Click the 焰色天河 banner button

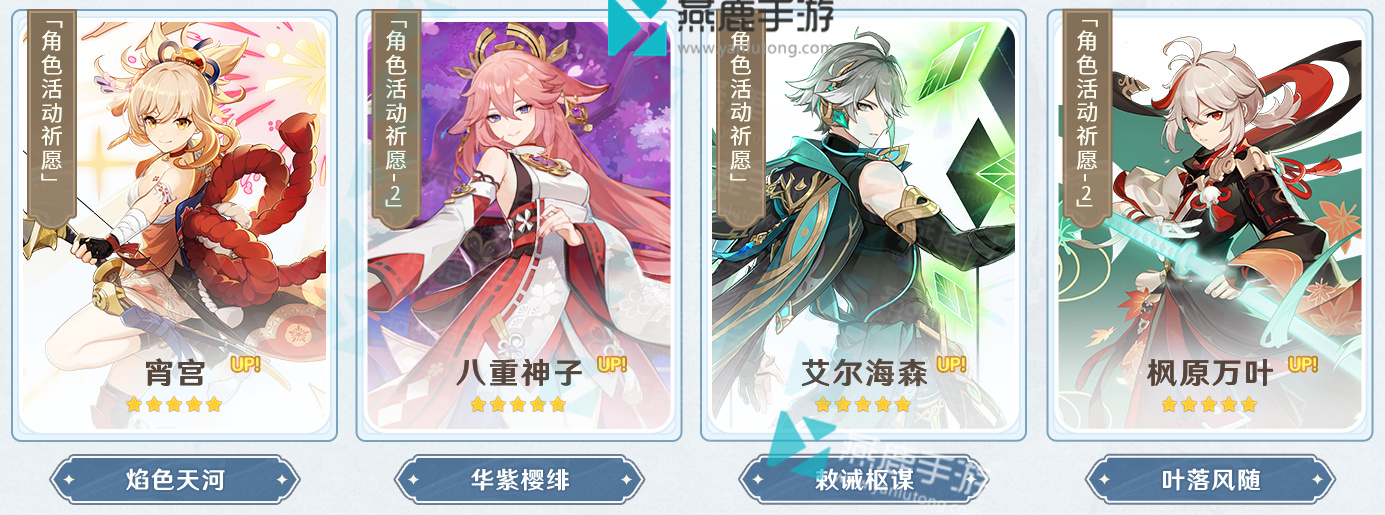(175, 480)
